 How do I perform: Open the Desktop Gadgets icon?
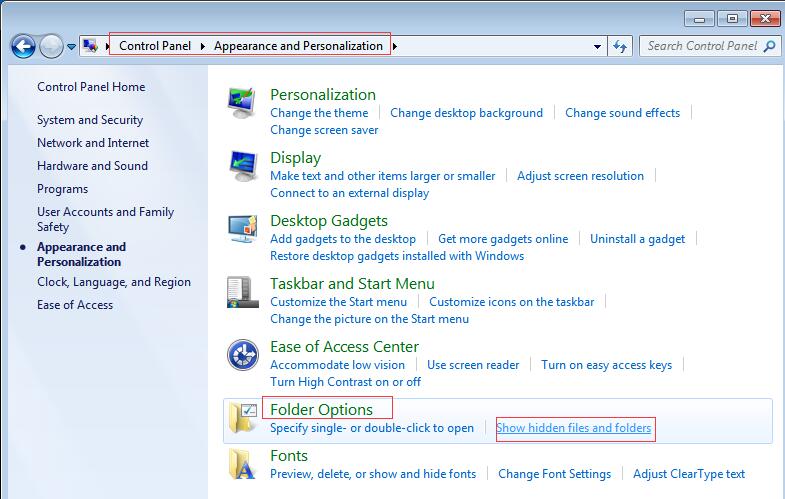pyautogui.click(x=243, y=229)
